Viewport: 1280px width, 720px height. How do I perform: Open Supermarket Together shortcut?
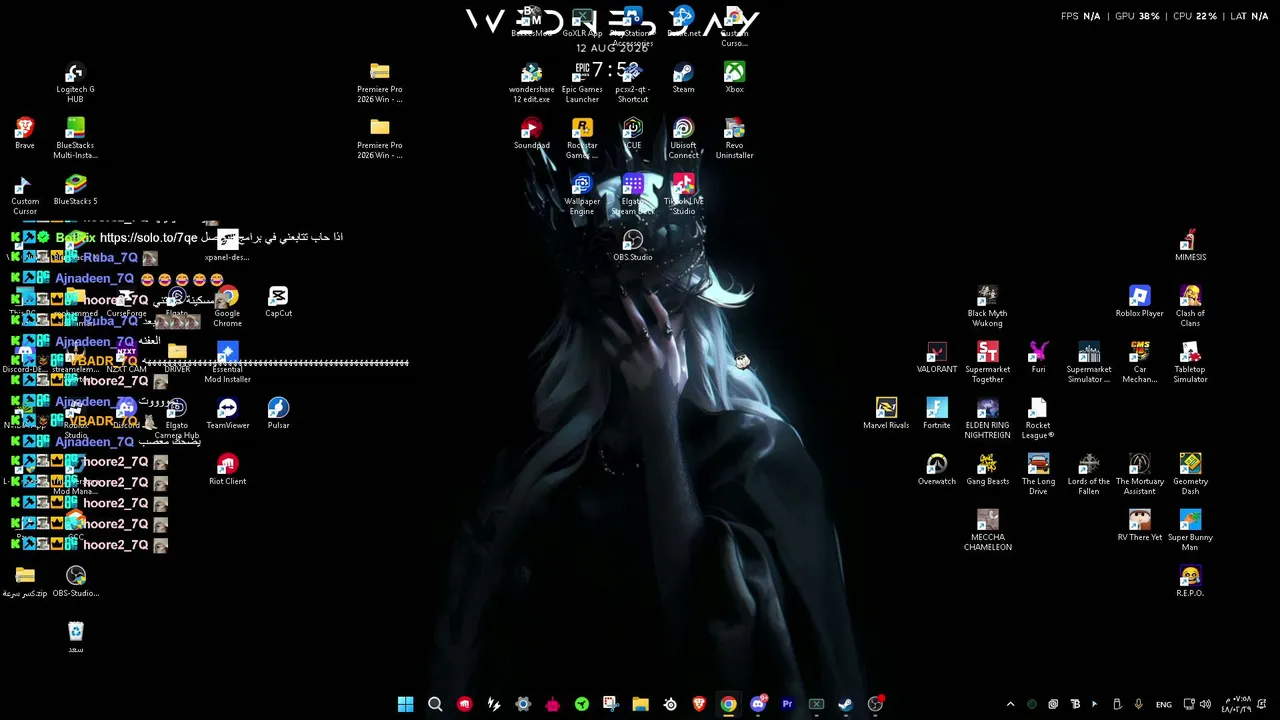(987, 363)
